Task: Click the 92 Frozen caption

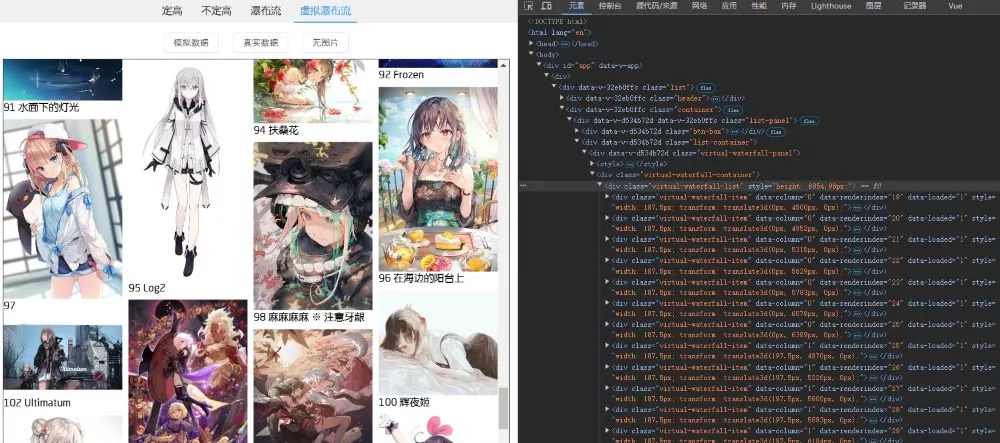Action: tap(401, 75)
